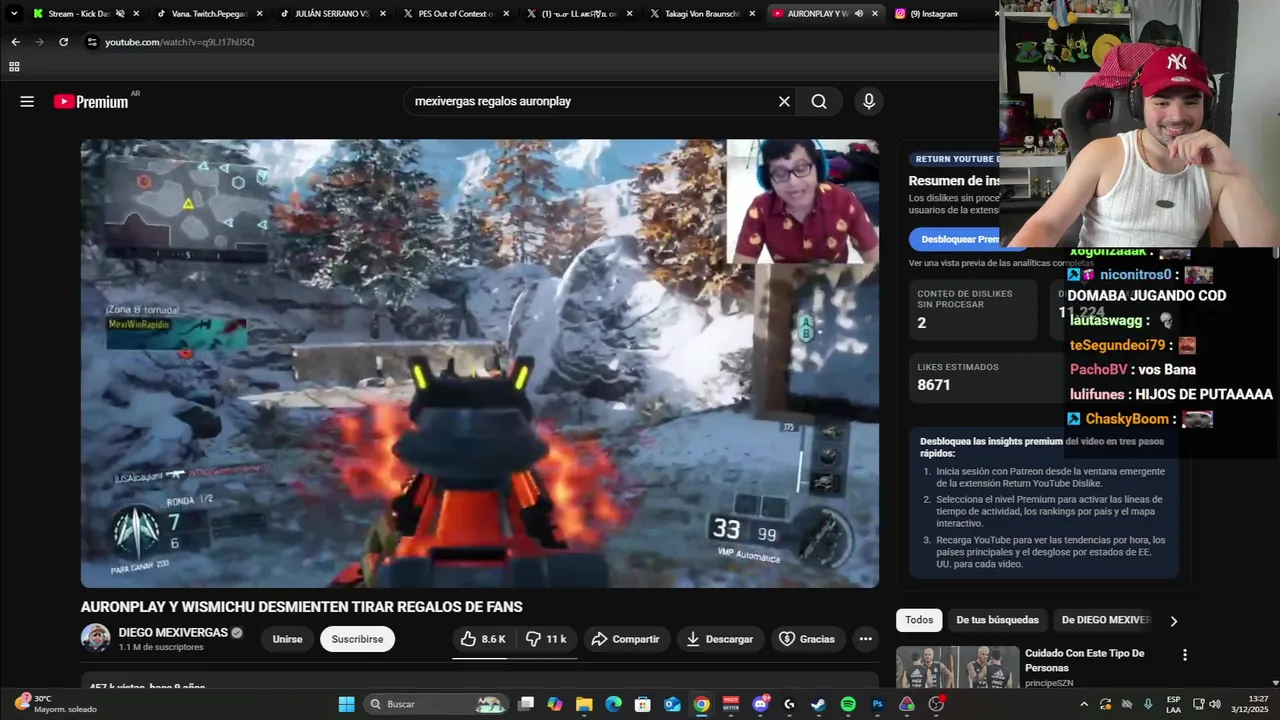Open Windows Start menu
The height and width of the screenshot is (720, 1280).
pos(346,704)
